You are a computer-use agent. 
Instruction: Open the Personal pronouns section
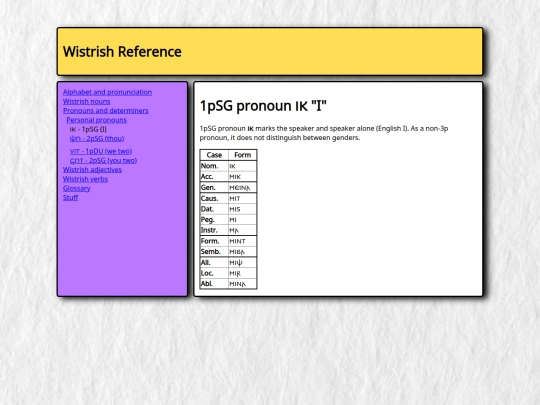pos(96,120)
